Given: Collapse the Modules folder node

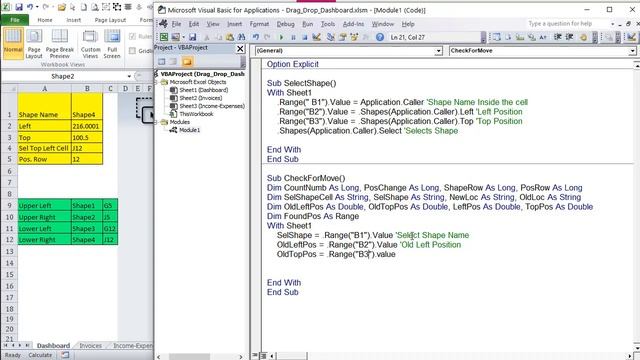Looking at the screenshot, I should 157,122.
